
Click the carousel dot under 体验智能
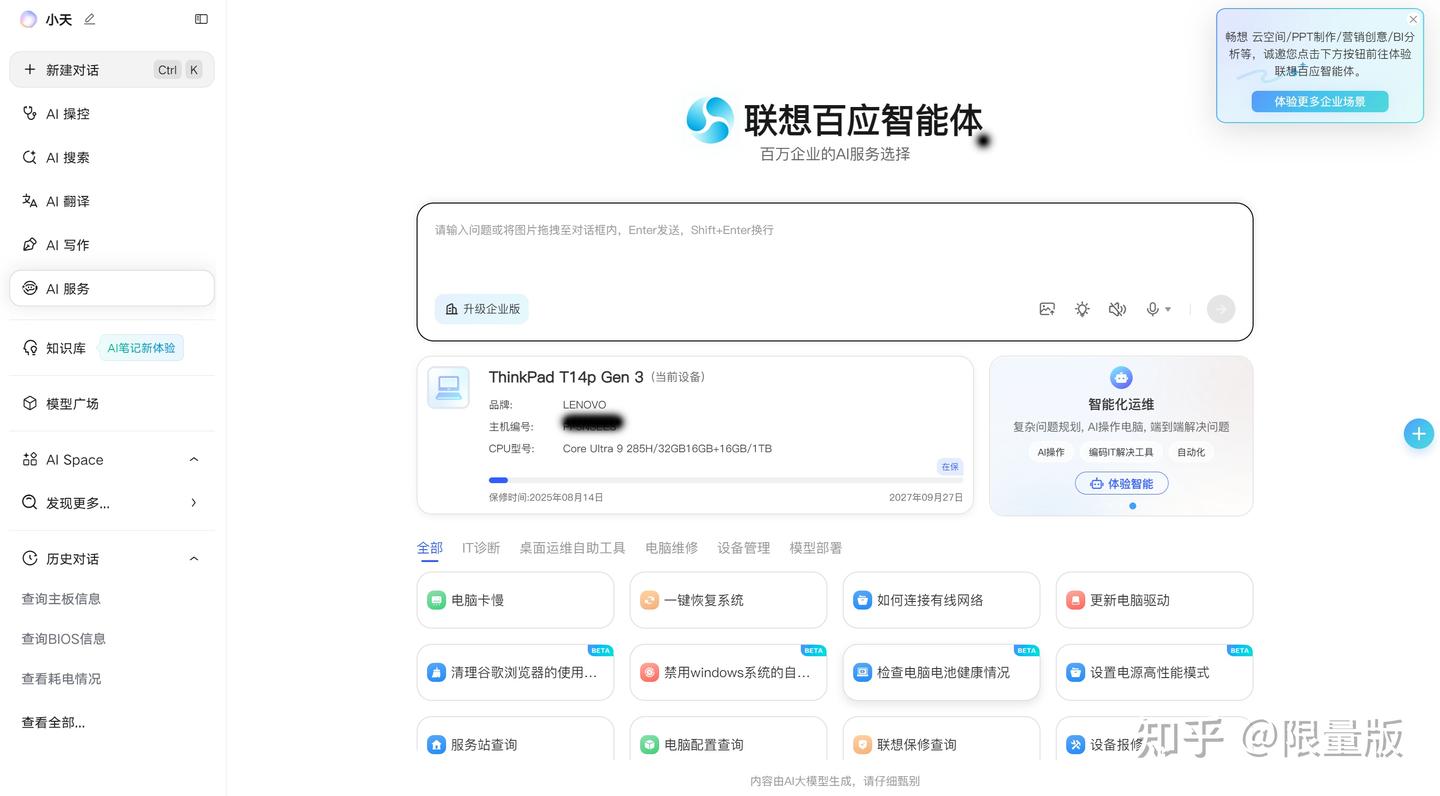1132,506
